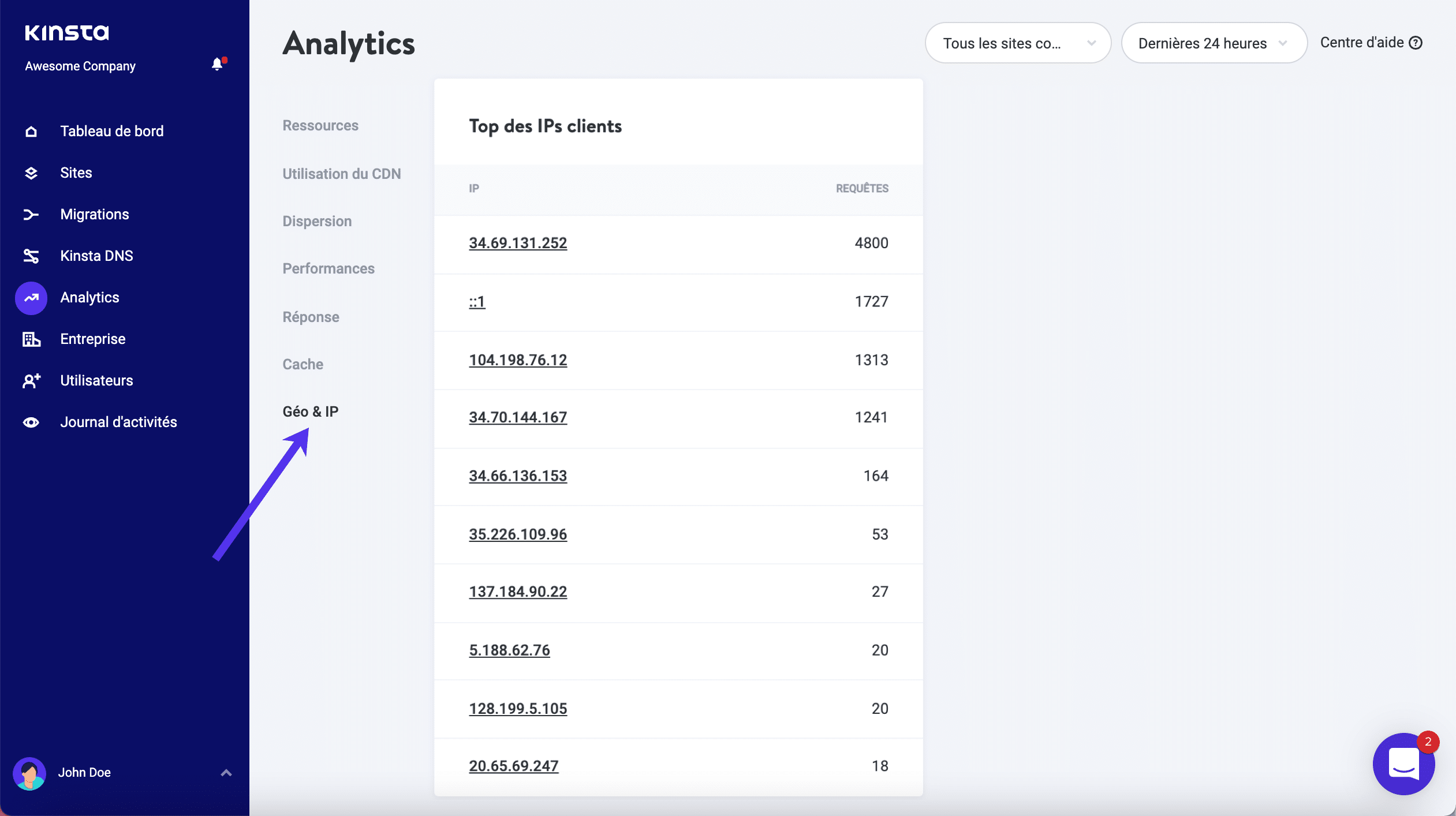The width and height of the screenshot is (1456, 816).
Task: Open the Migrations section icon
Action: click(x=31, y=214)
